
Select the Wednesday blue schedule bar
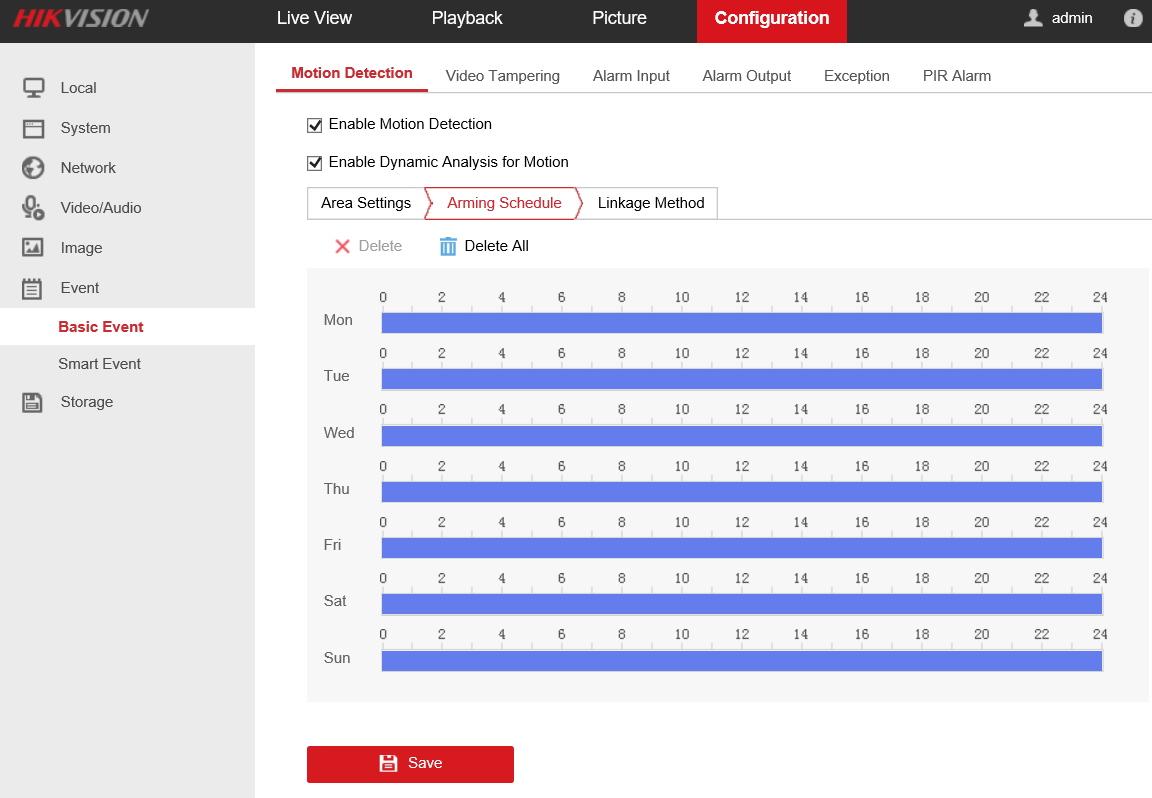(741, 436)
